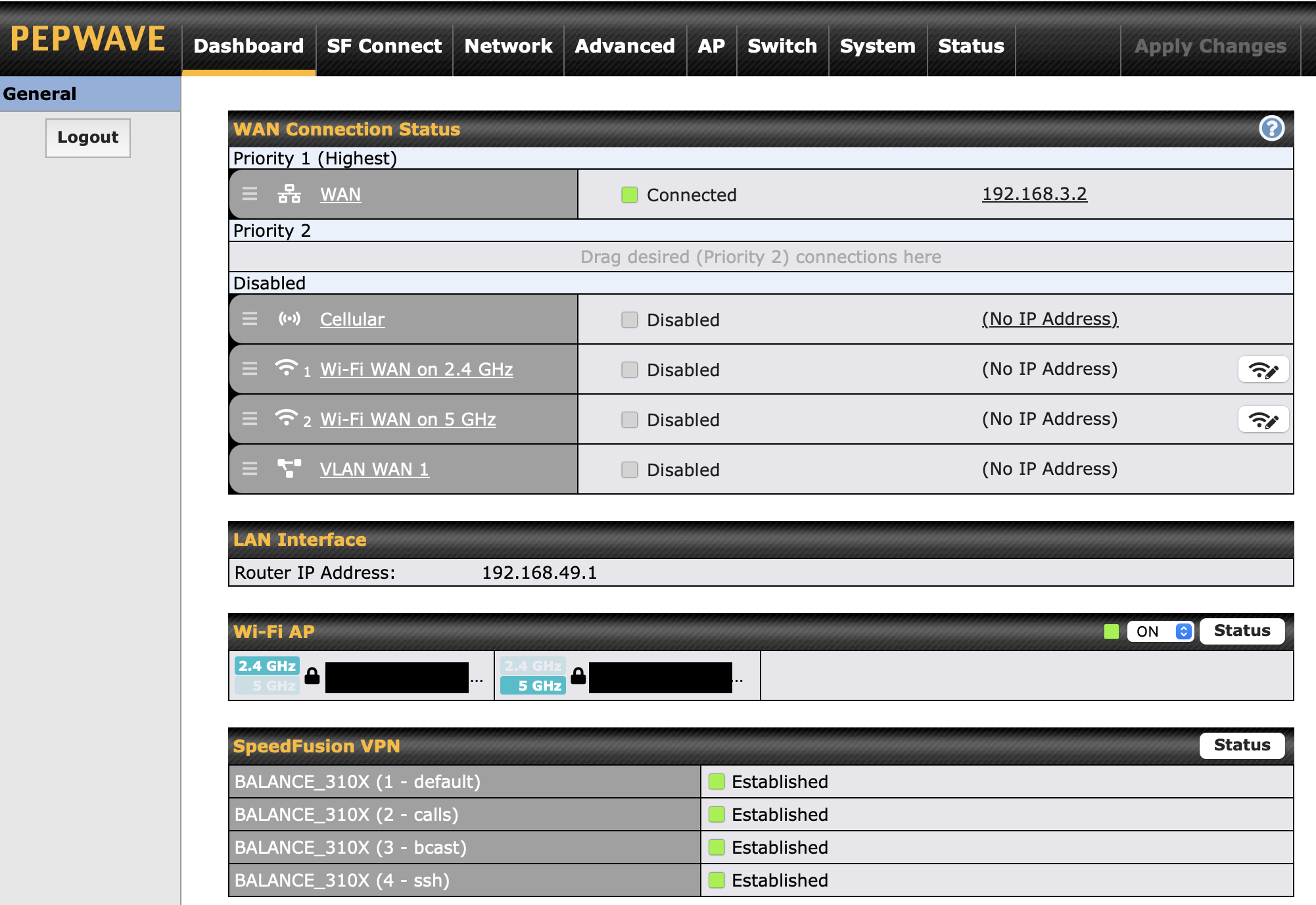1316x905 pixels.
Task: Click the WAN Connected green status swatch
Action: click(630, 195)
